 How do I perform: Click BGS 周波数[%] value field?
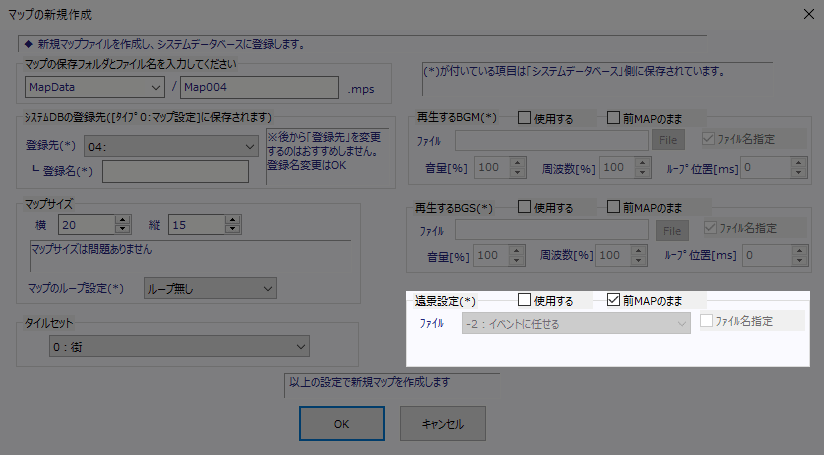tap(613, 255)
